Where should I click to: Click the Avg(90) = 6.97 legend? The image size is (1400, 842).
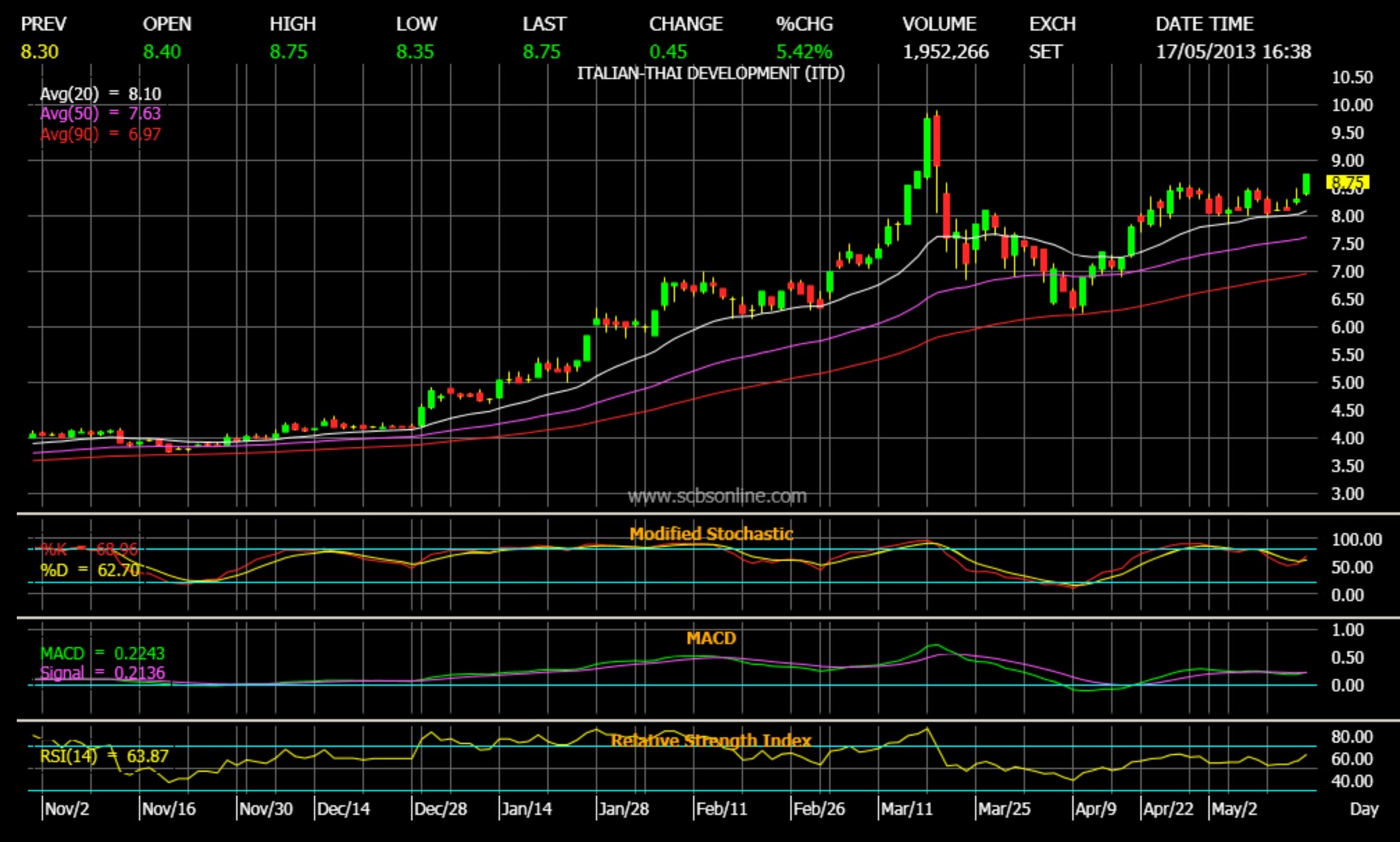(x=100, y=134)
